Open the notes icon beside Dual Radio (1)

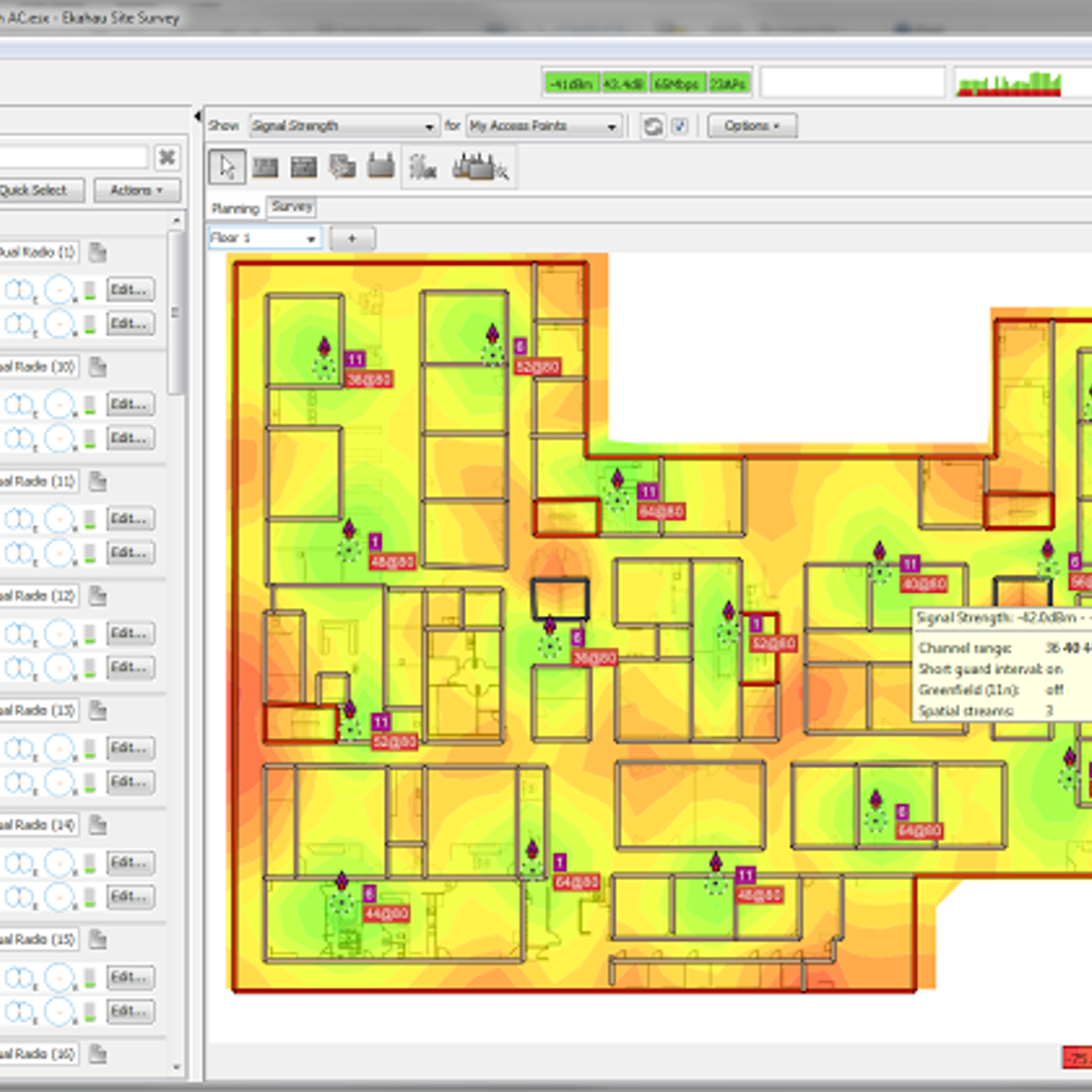97,252
